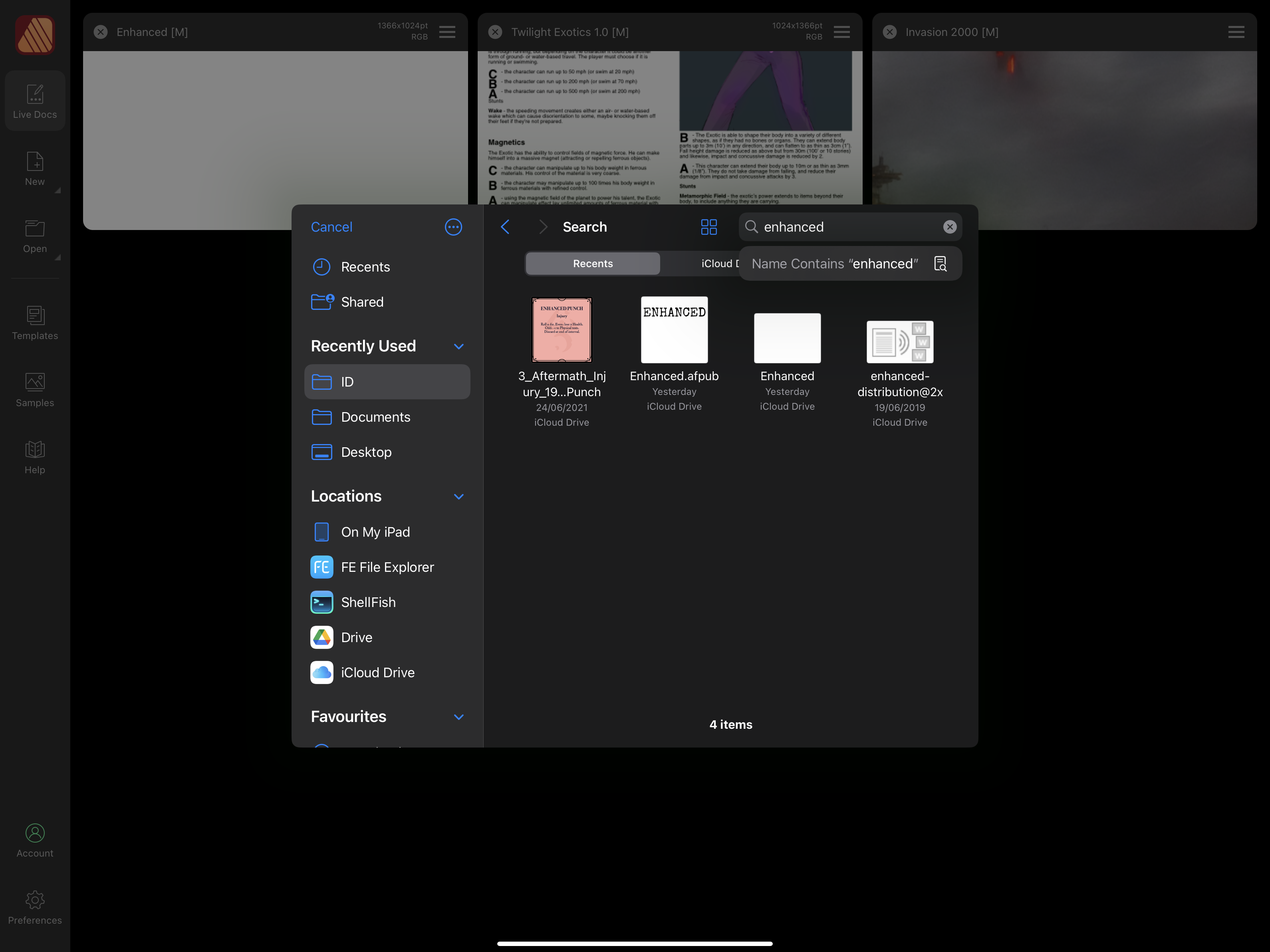Switch search results to grid view
The width and height of the screenshot is (1270, 952).
click(708, 227)
